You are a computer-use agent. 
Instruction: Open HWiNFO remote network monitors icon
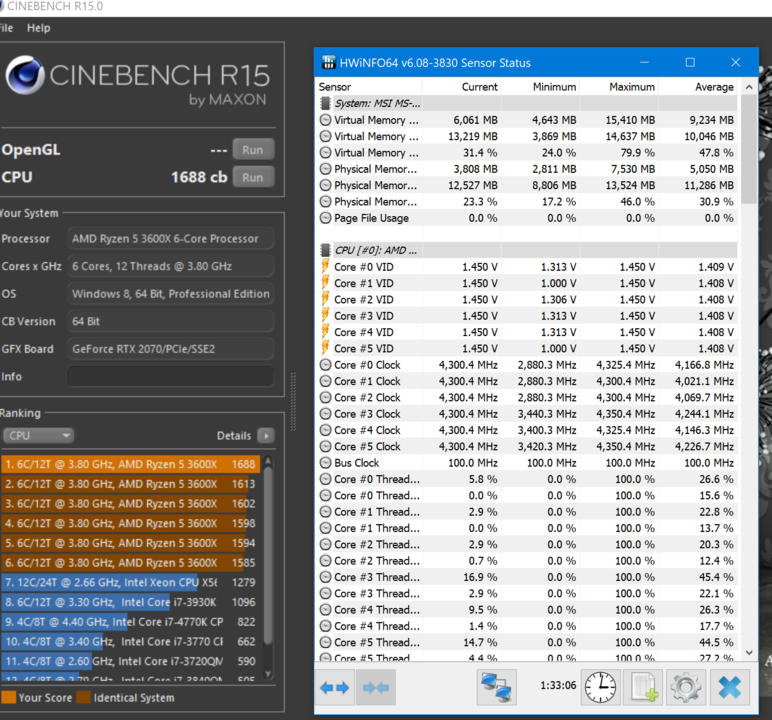point(496,687)
